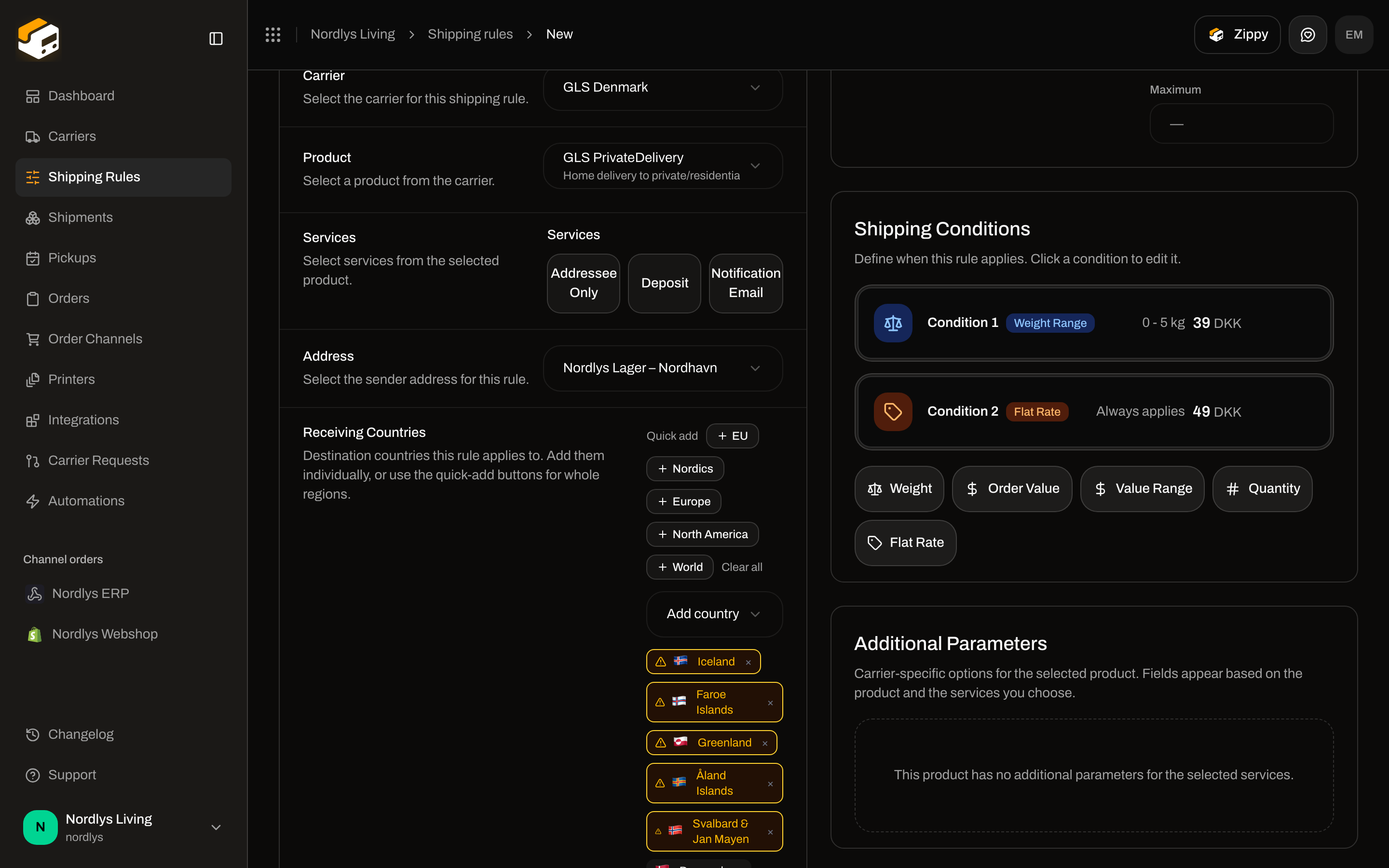Click the warning icon on Iceland chip

[661, 662]
